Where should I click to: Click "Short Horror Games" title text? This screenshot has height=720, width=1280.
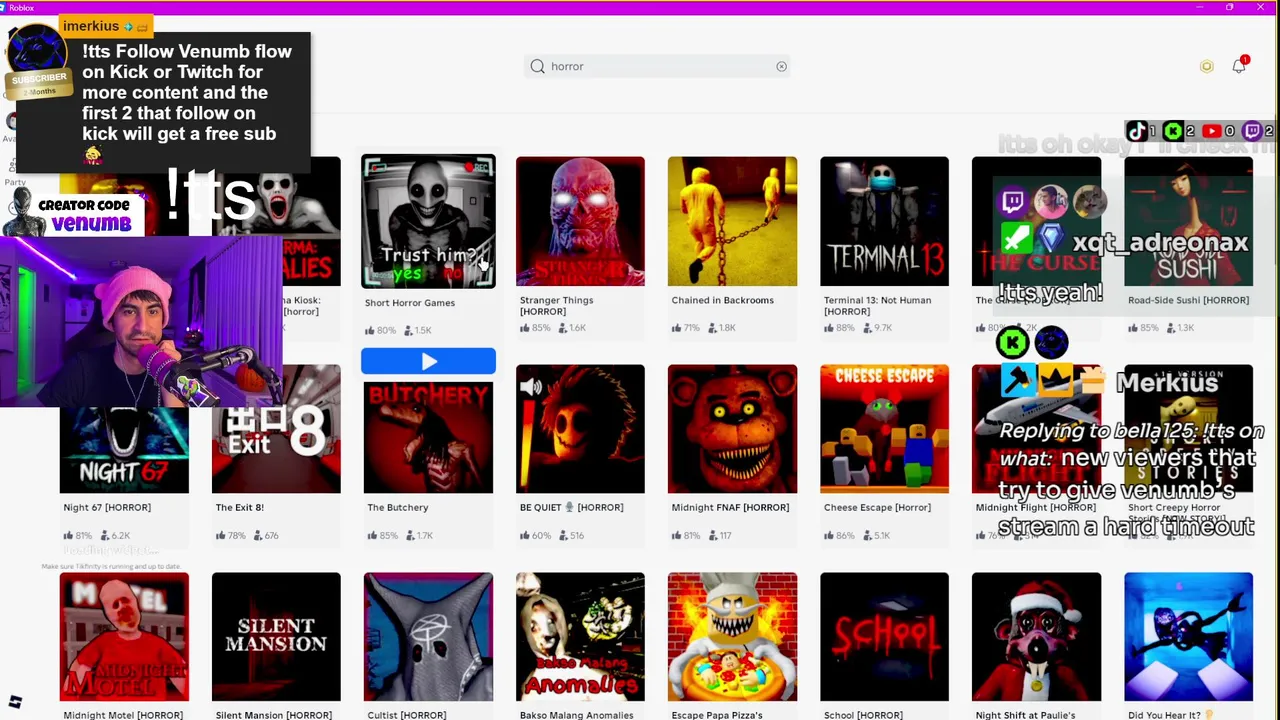(409, 303)
